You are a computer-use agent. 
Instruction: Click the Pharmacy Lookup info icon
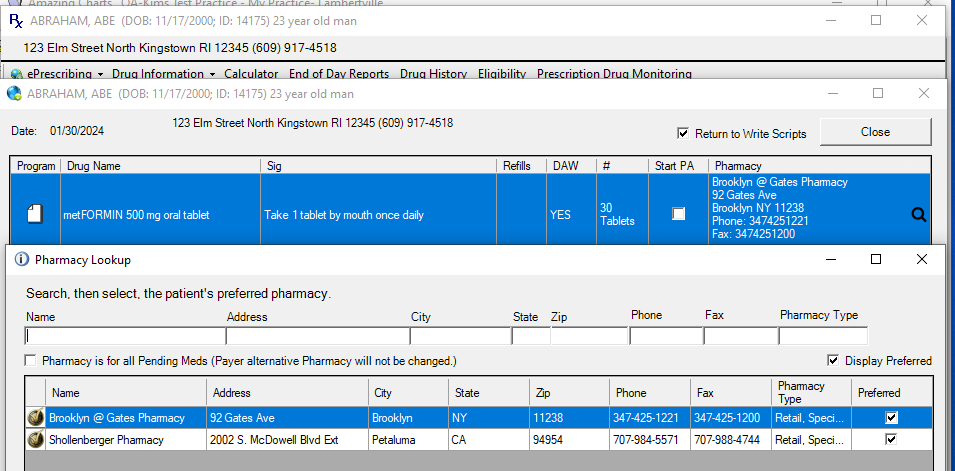pyautogui.click(x=21, y=259)
